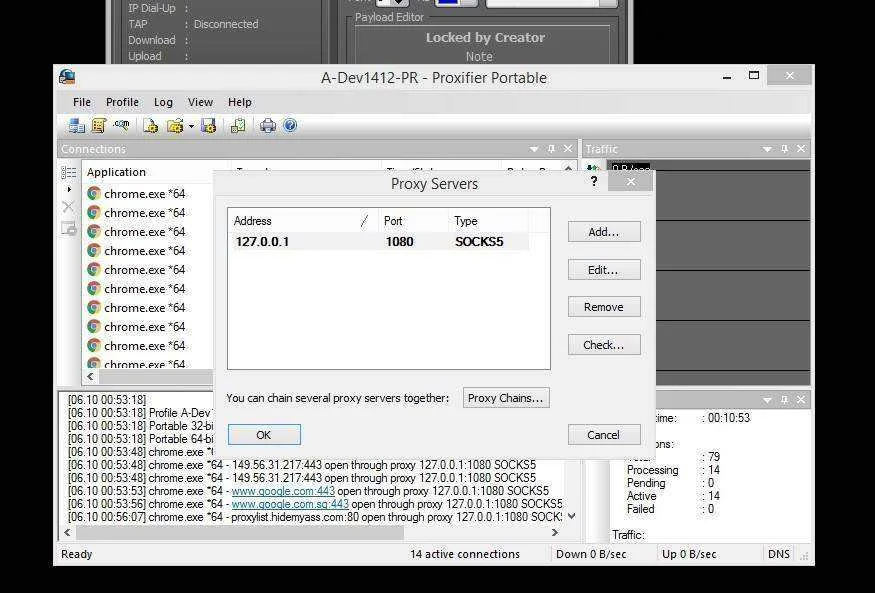This screenshot has width=875, height=593.
Task: Click SOCKS5 type cell in proxy list
Action: pyautogui.click(x=479, y=242)
